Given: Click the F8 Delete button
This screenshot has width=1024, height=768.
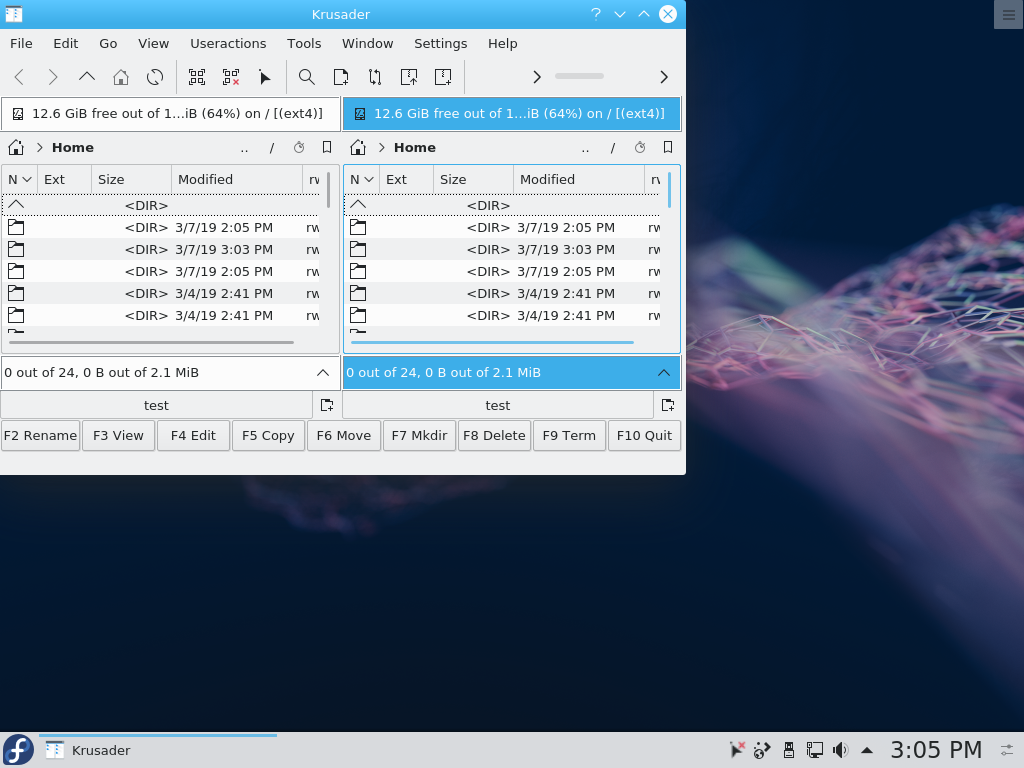Looking at the screenshot, I should [494, 436].
